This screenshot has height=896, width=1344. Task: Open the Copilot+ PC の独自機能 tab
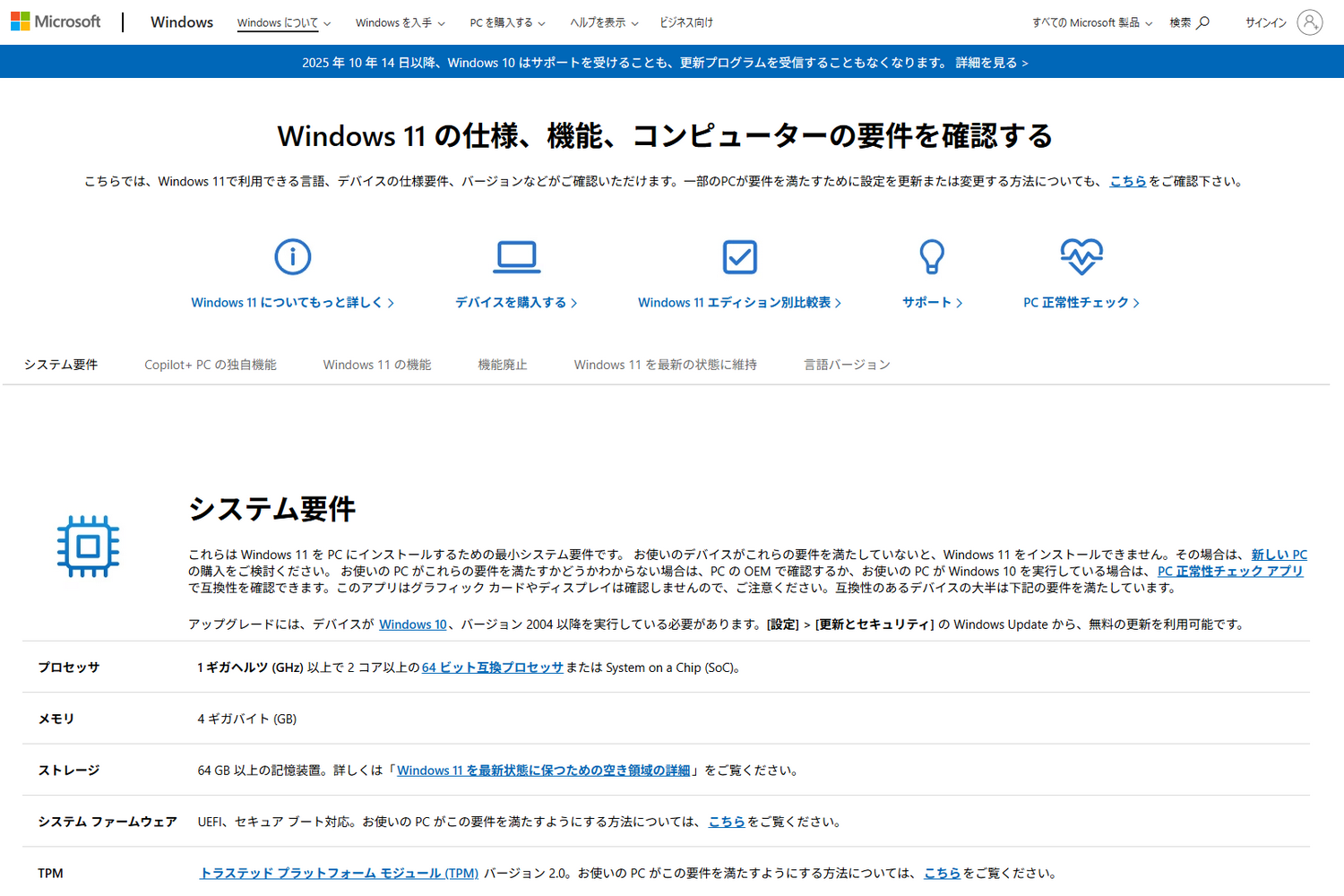[211, 365]
